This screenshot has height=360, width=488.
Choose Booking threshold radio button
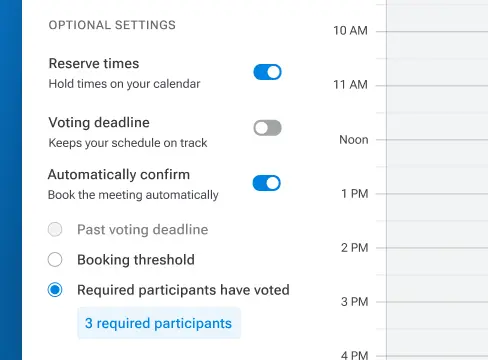(x=55, y=260)
